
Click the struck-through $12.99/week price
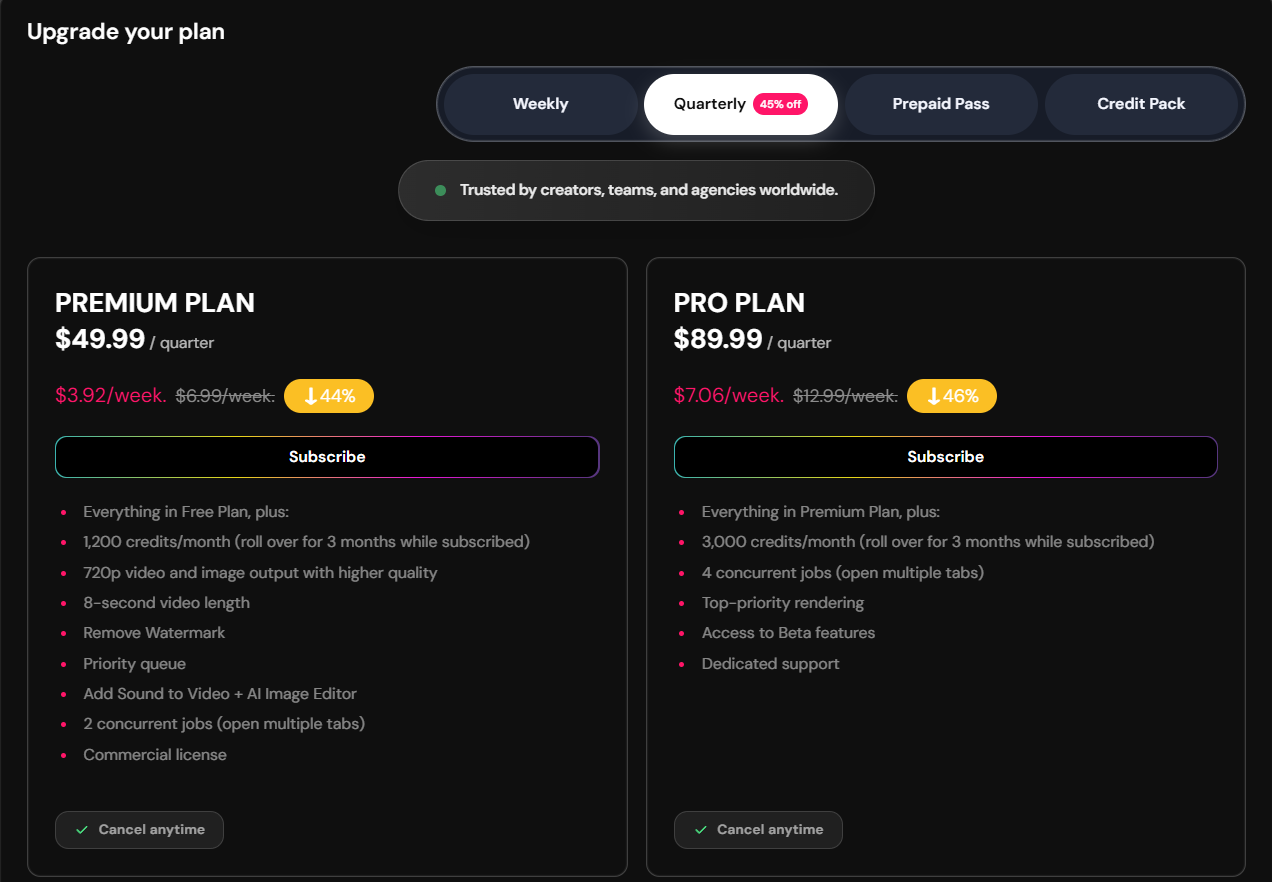845,396
